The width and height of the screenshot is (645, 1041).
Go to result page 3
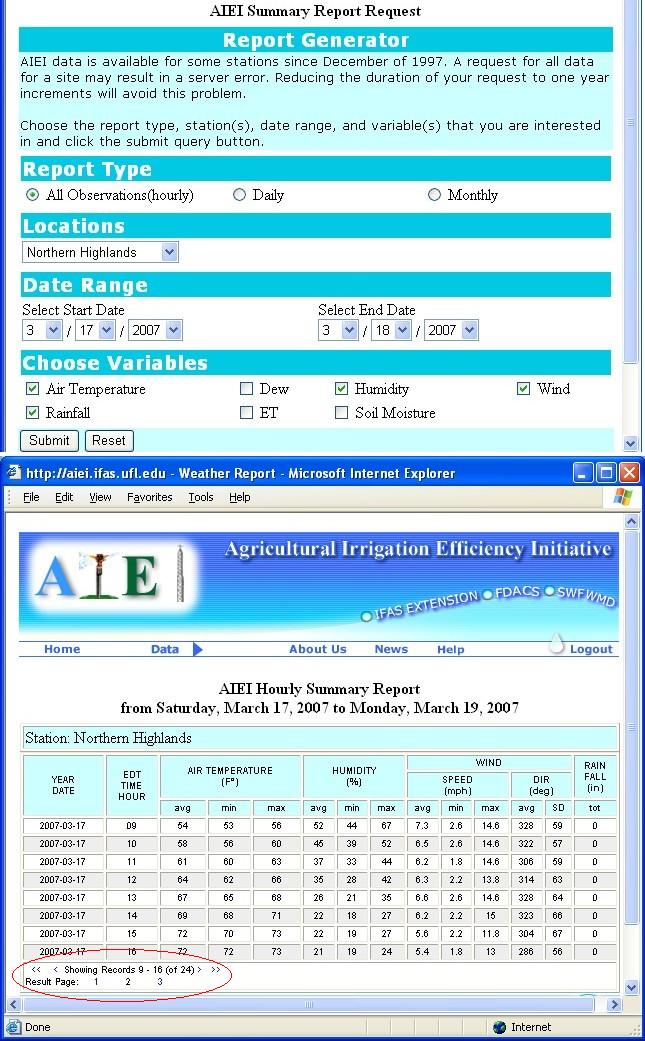click(160, 981)
